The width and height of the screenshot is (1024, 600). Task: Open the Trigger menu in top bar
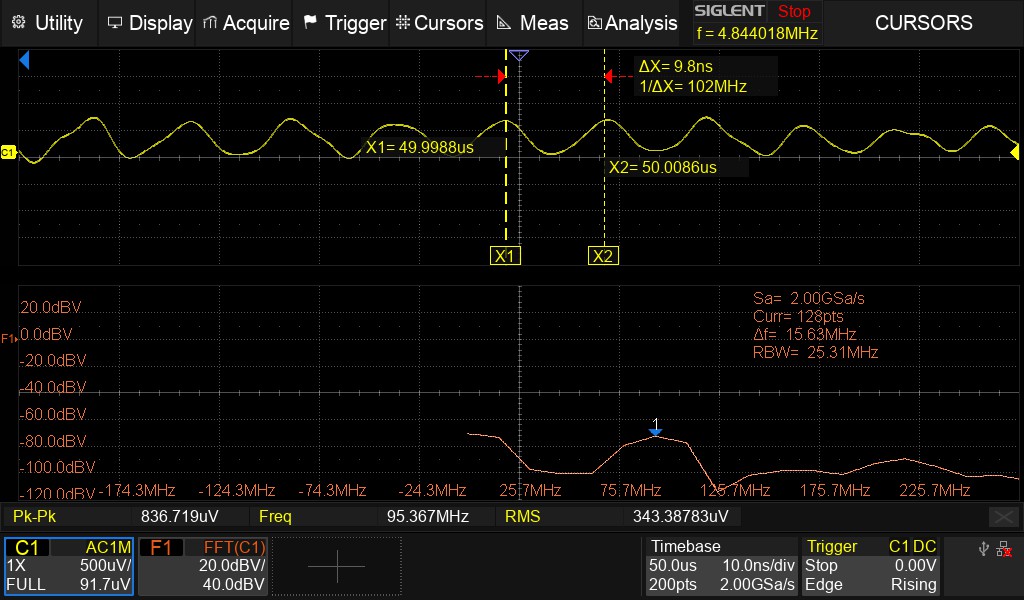point(344,23)
